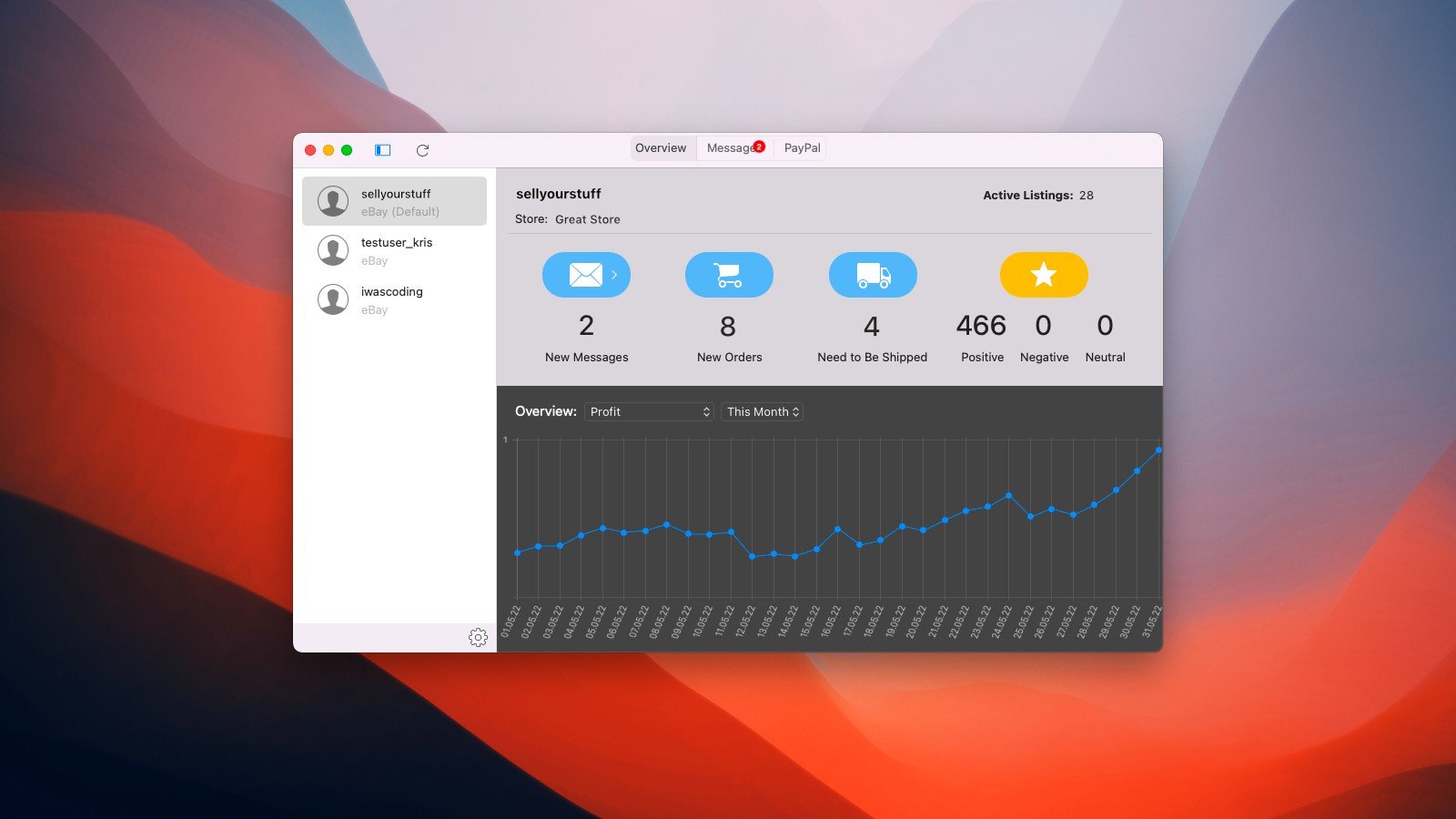Viewport: 1456px width, 819px height.
Task: Click the refresh icon in the toolbar
Action: [422, 150]
